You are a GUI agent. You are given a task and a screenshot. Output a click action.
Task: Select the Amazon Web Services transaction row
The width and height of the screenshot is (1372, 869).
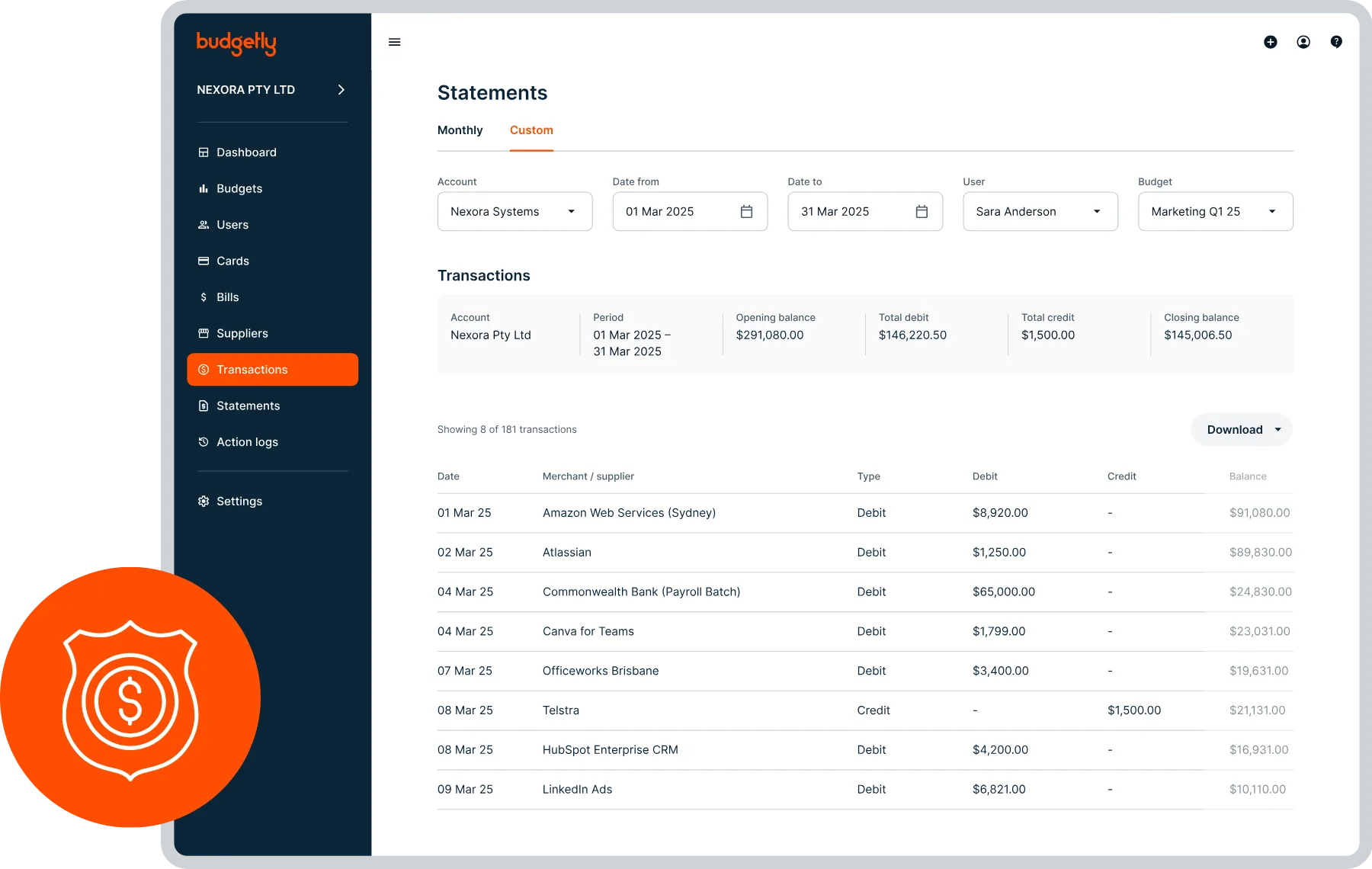coord(629,513)
